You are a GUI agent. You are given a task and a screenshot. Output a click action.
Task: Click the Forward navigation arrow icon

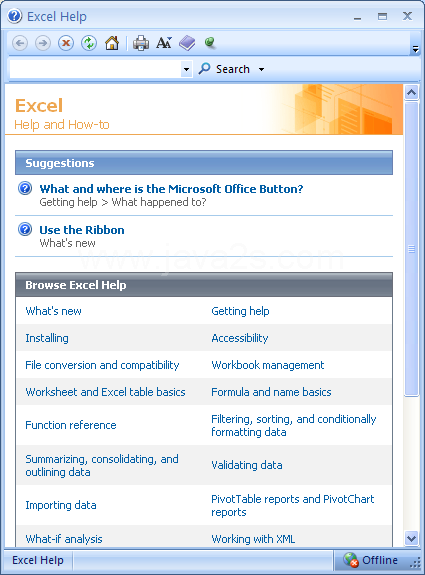coord(43,43)
